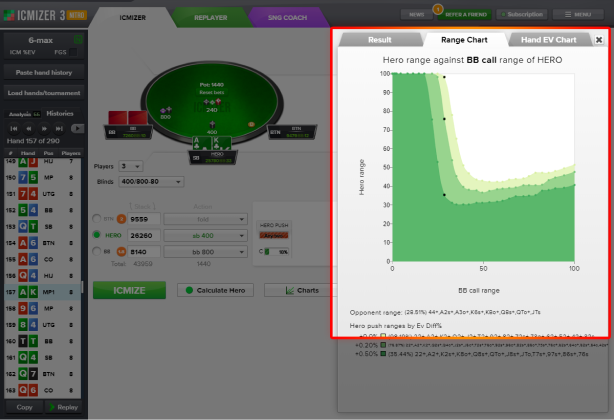Click Calculate Hero button
The image size is (614, 420).
point(215,290)
